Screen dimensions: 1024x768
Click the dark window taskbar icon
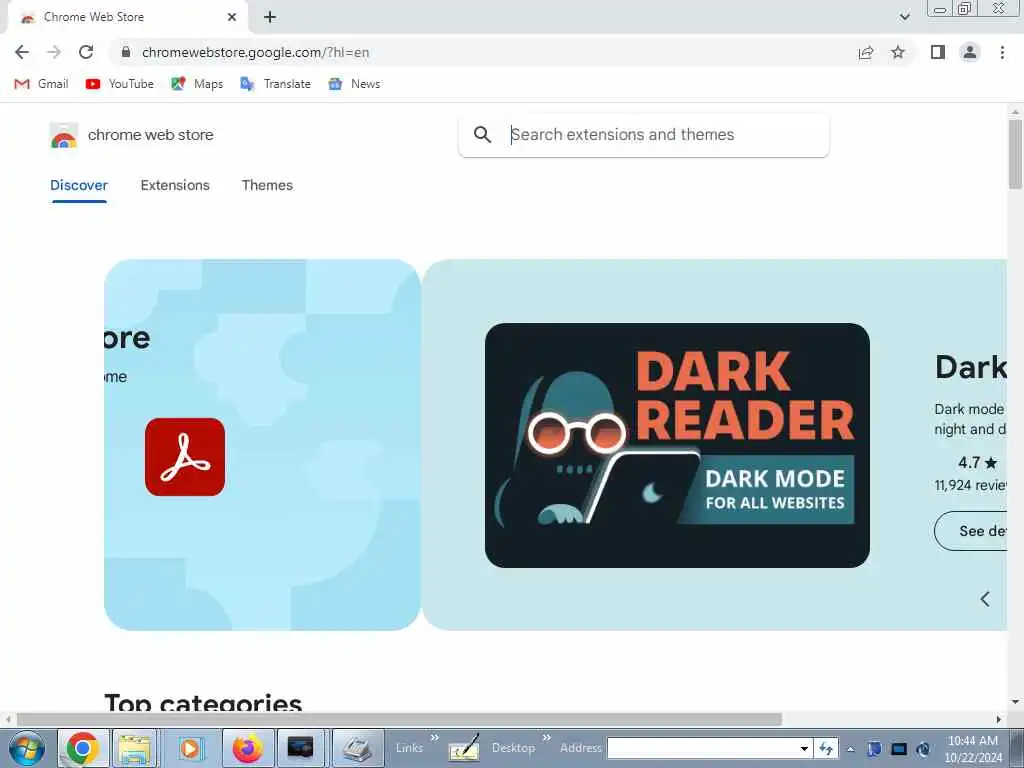301,748
